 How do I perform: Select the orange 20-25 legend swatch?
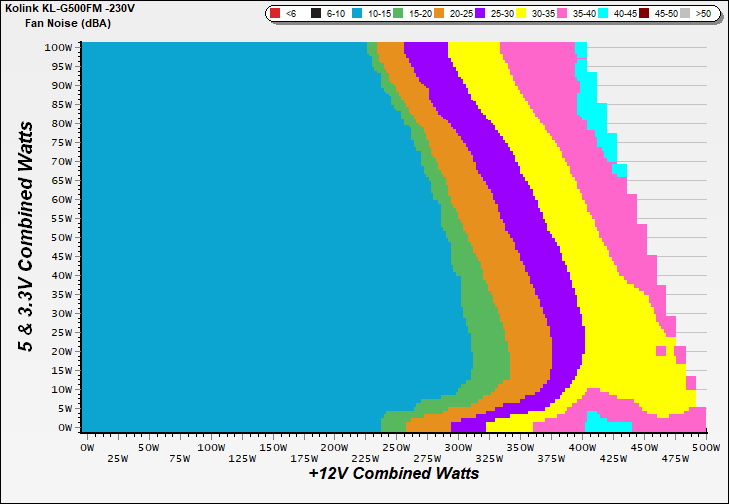pos(438,13)
